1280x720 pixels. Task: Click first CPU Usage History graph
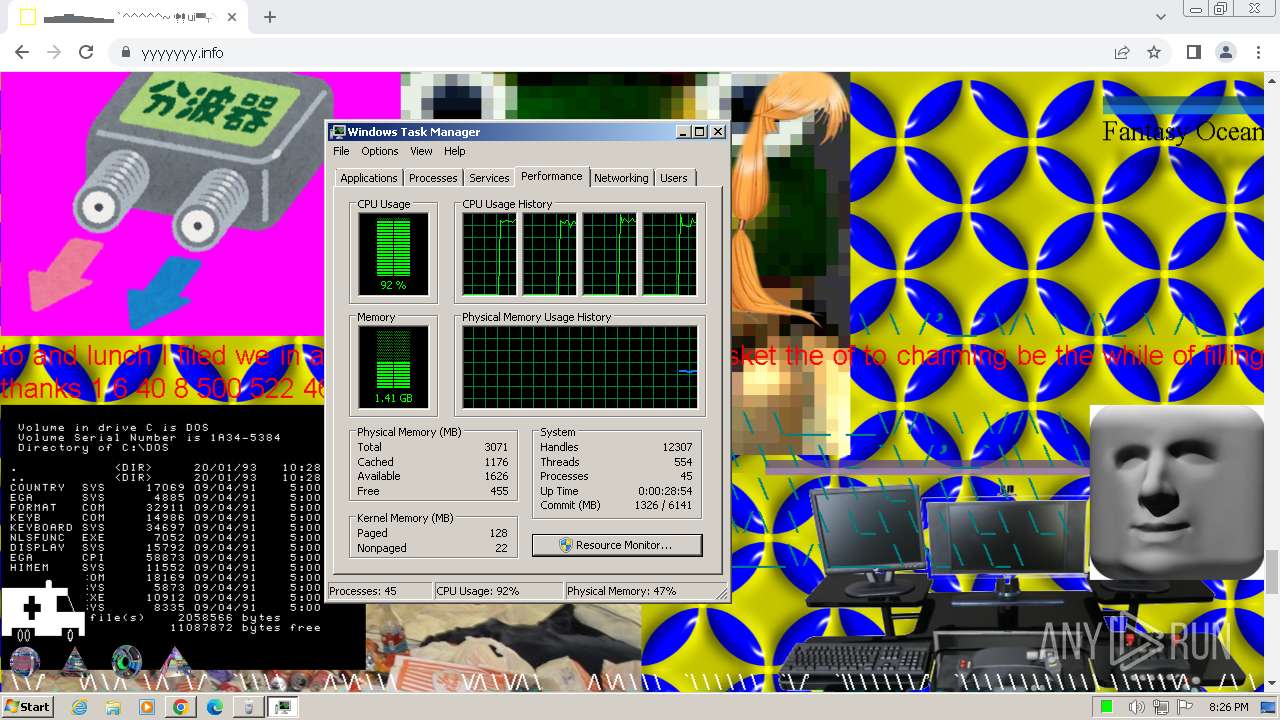coord(489,254)
